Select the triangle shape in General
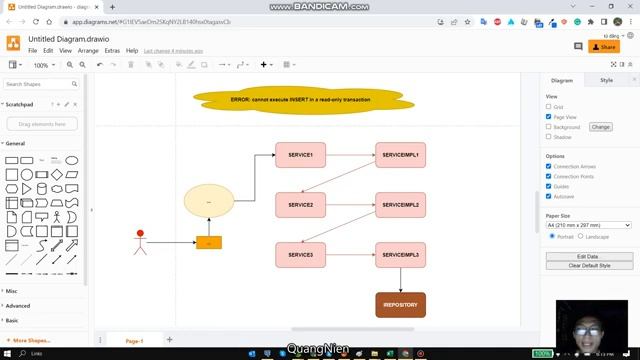 coord(27,189)
